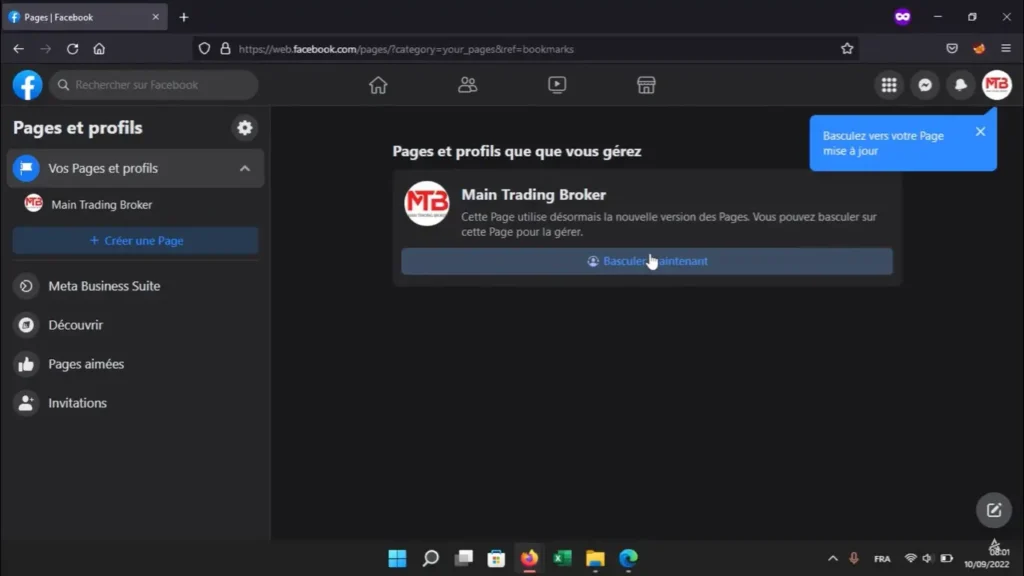This screenshot has height=576, width=1024.
Task: Click the battery tray icon
Action: point(946,558)
